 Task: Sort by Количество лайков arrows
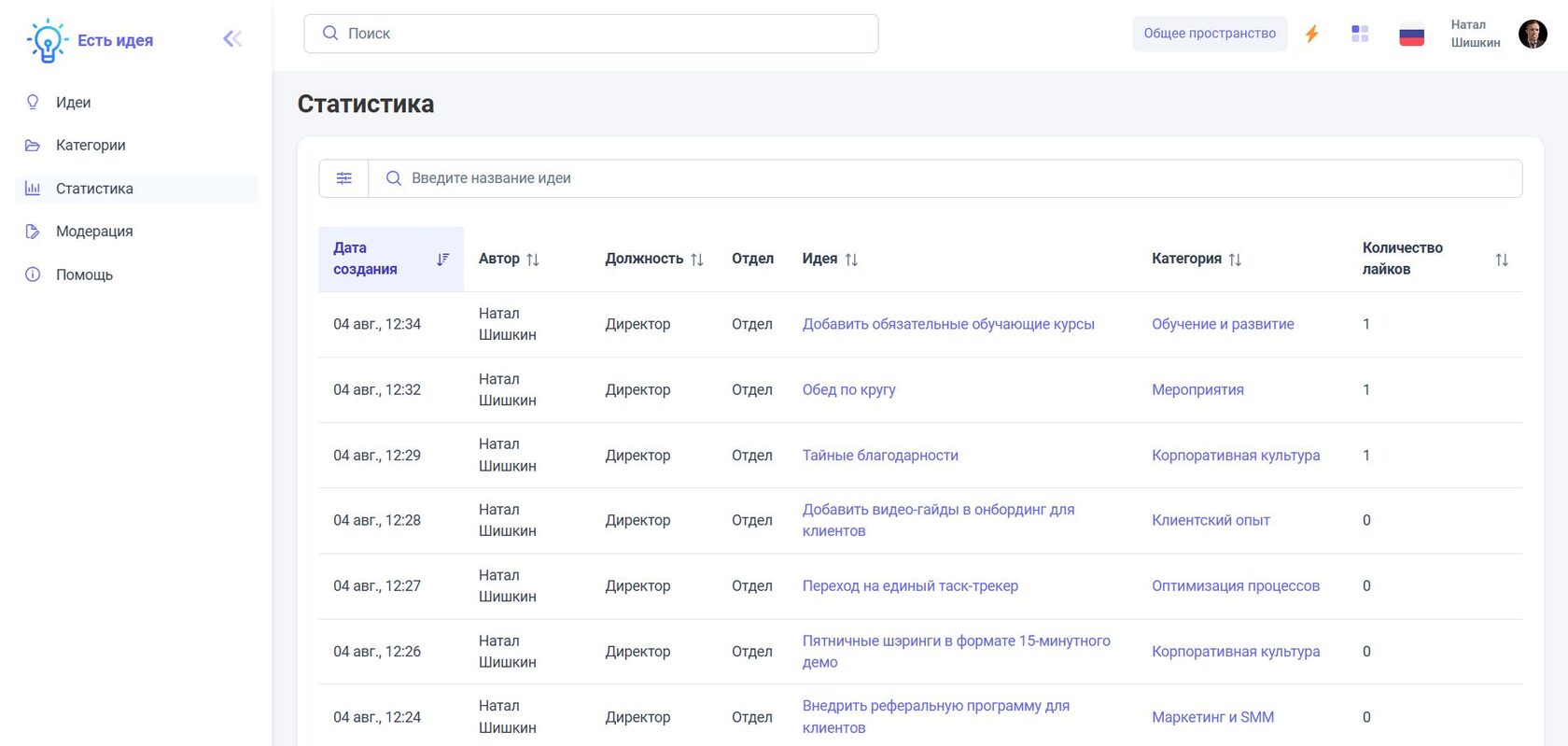[x=1502, y=260]
